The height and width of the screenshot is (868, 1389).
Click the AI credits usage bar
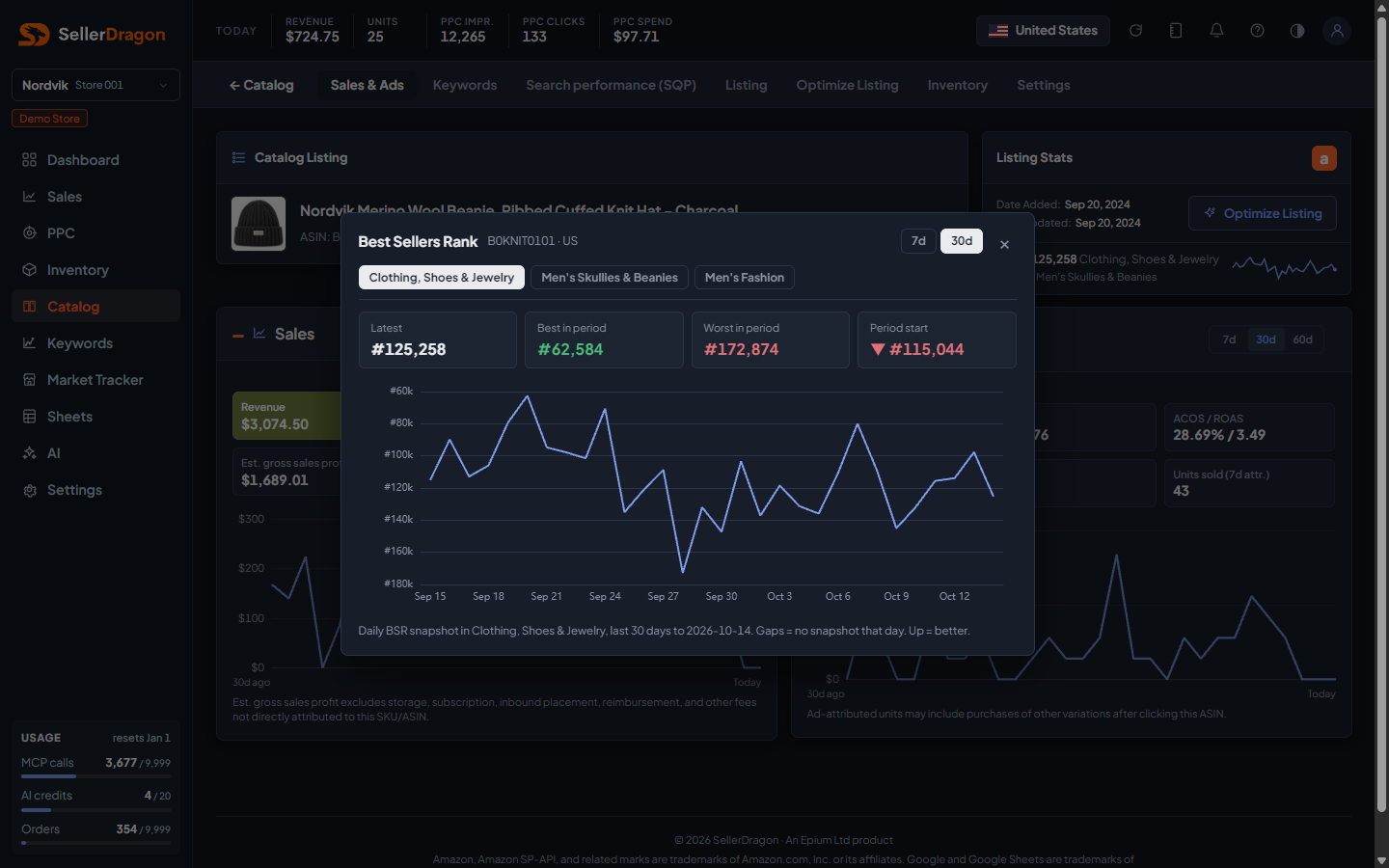point(95,810)
